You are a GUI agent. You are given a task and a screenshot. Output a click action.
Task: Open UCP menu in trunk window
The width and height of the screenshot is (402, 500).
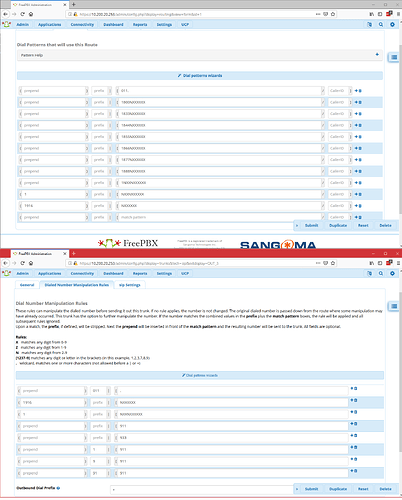tap(185, 273)
